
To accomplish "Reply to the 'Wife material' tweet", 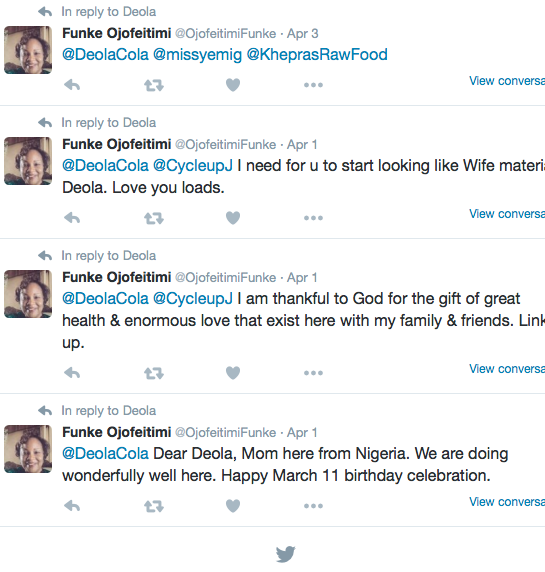I will [x=72, y=218].
